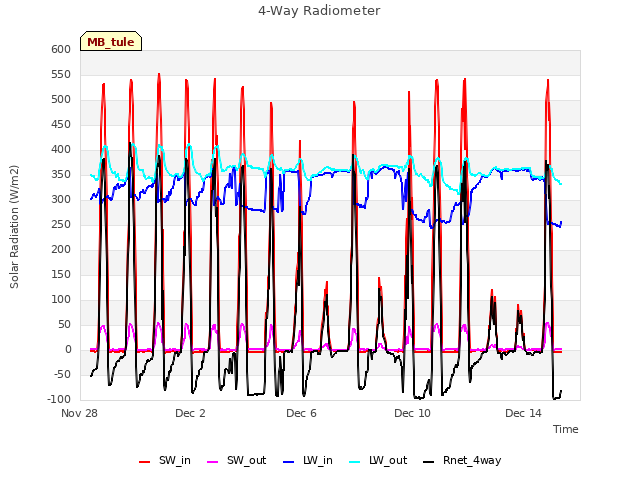Click the cyan LW_out legend swatch
Image resolution: width=640 pixels, height=480 pixels.
point(355,462)
